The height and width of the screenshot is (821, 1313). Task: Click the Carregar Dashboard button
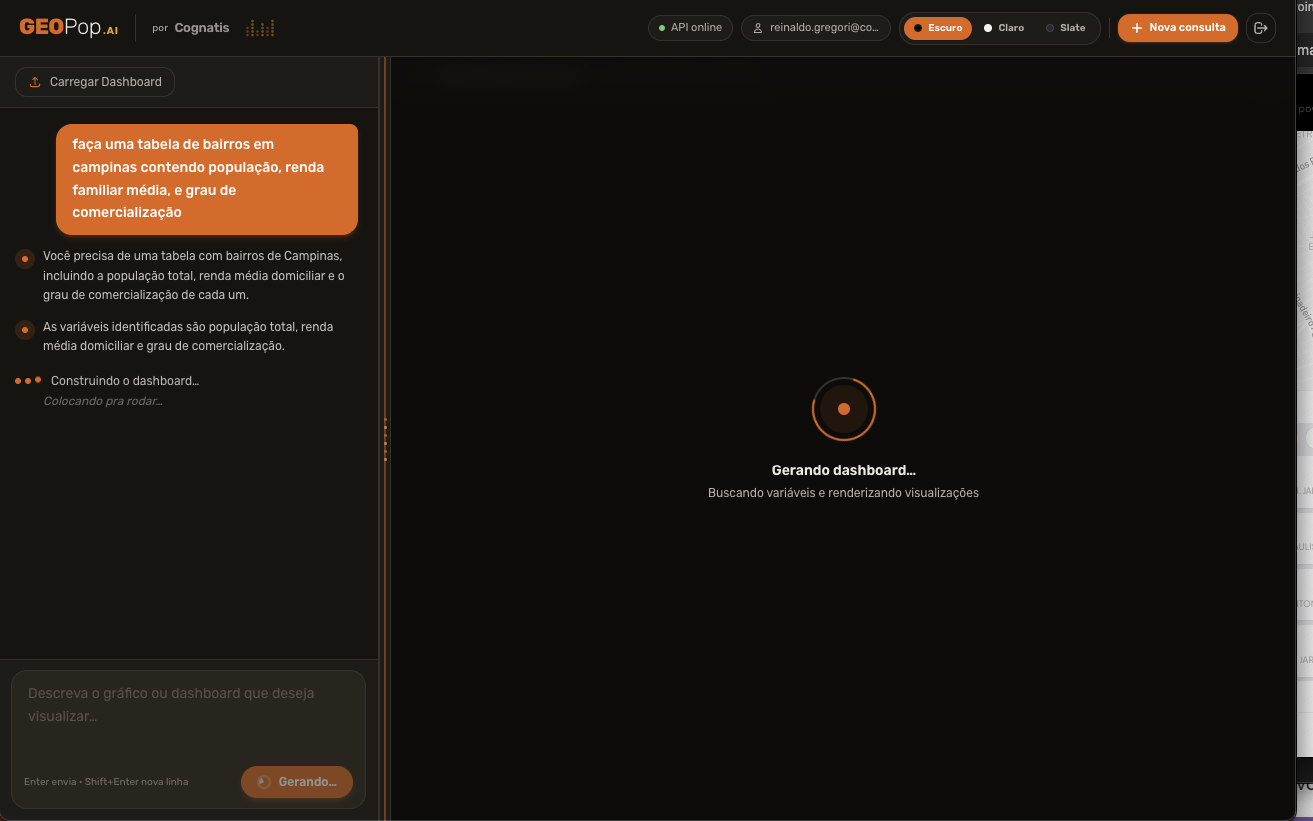tap(95, 82)
